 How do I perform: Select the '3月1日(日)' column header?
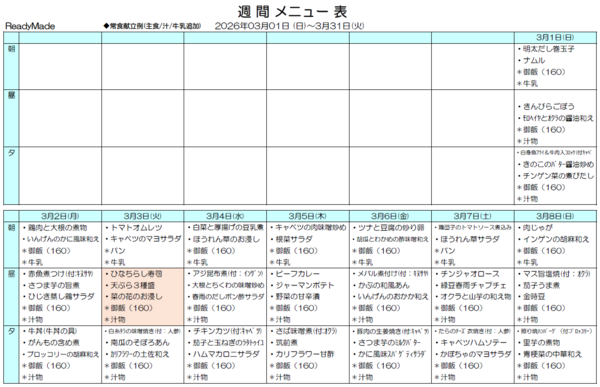(x=555, y=37)
